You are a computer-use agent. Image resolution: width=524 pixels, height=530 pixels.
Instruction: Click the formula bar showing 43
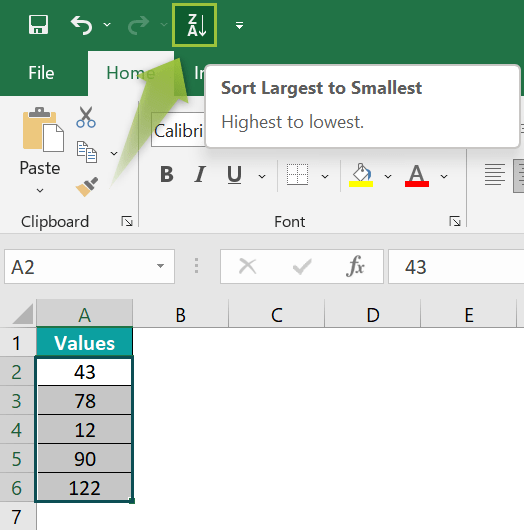click(x=456, y=267)
